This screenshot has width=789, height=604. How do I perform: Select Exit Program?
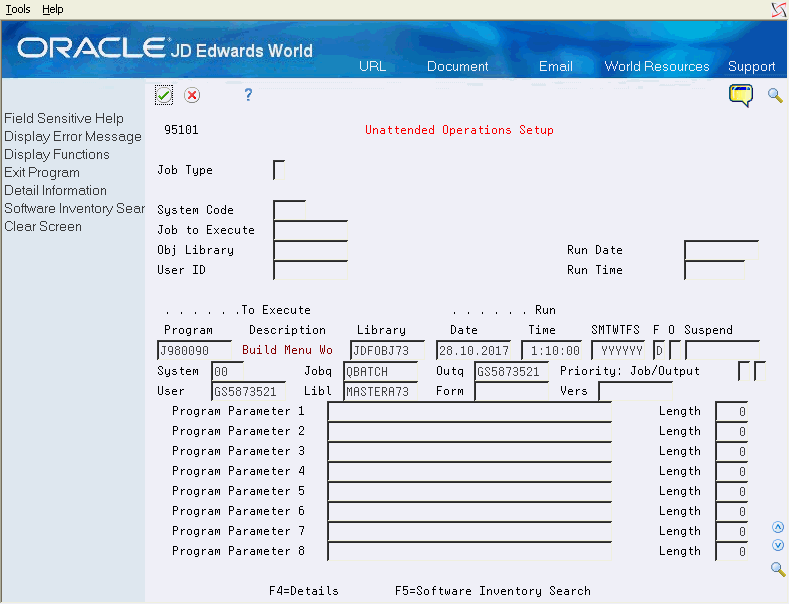pyautogui.click(x=42, y=173)
